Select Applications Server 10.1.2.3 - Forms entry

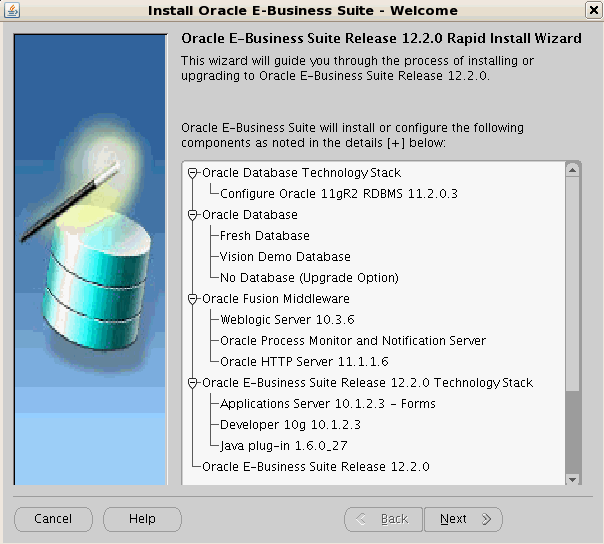(327, 404)
